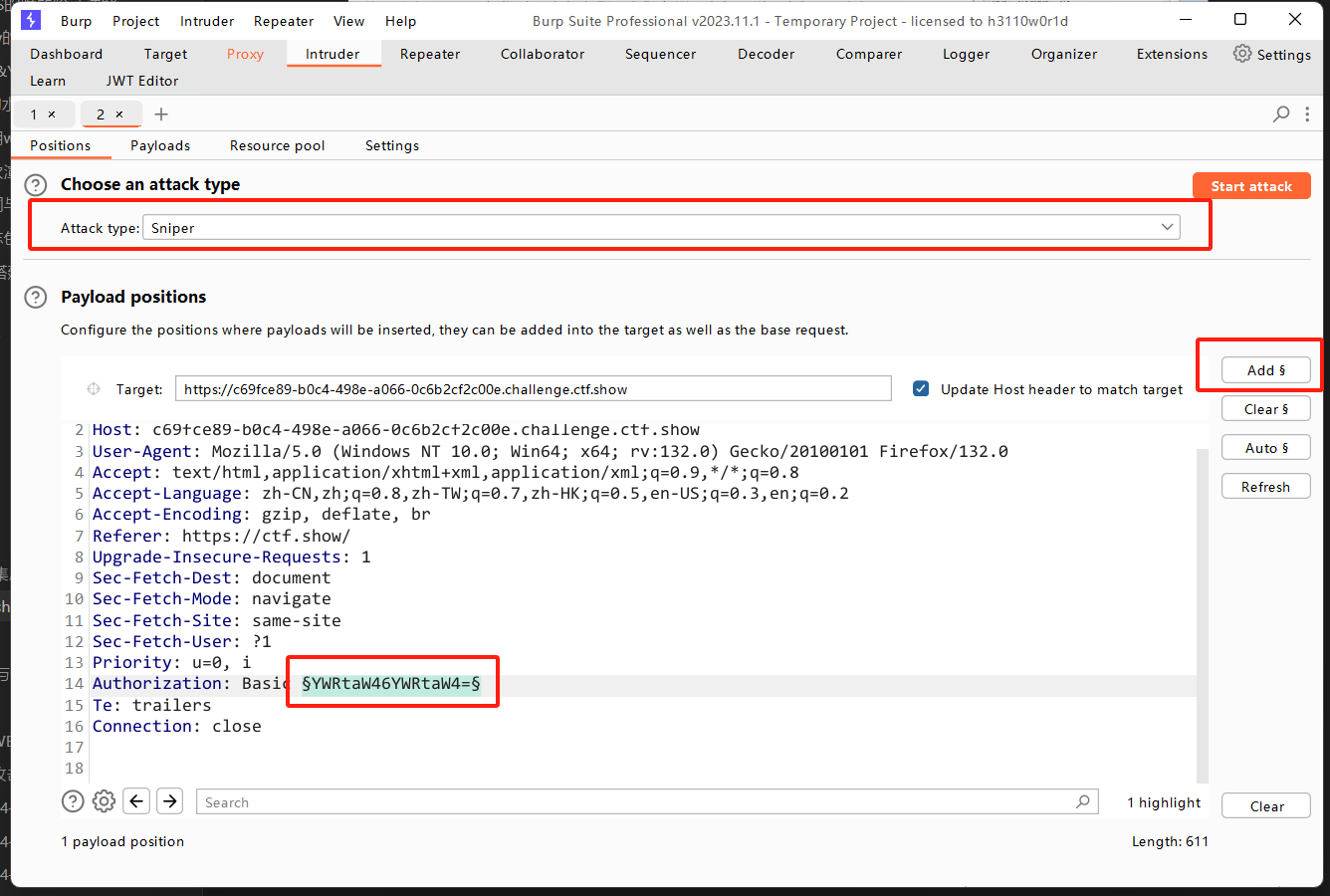Close Intruder tab 2 with its x
Image resolution: width=1330 pixels, height=896 pixels.
(119, 114)
